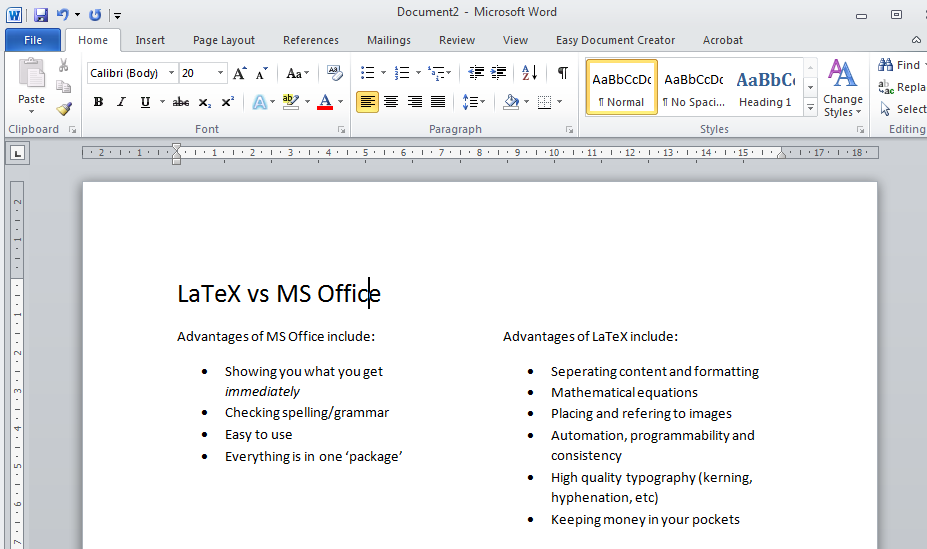This screenshot has height=549, width=927.
Task: Click the Clear Formatting eraser icon
Action: tap(335, 73)
